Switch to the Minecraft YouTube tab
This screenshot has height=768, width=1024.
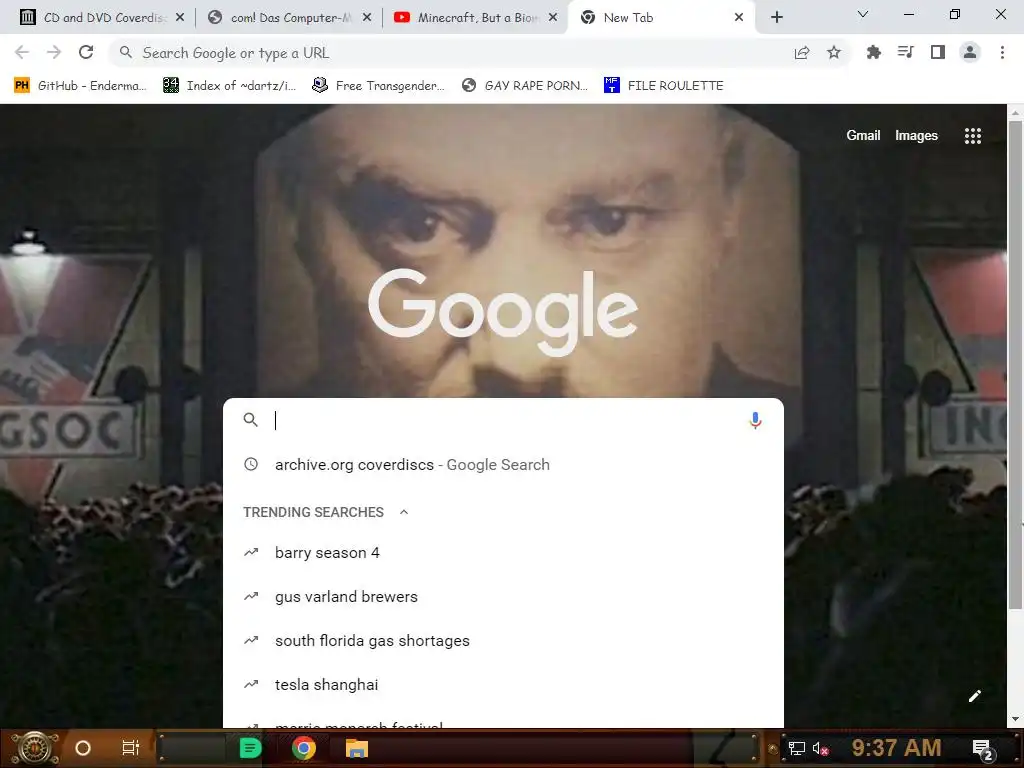pos(477,18)
